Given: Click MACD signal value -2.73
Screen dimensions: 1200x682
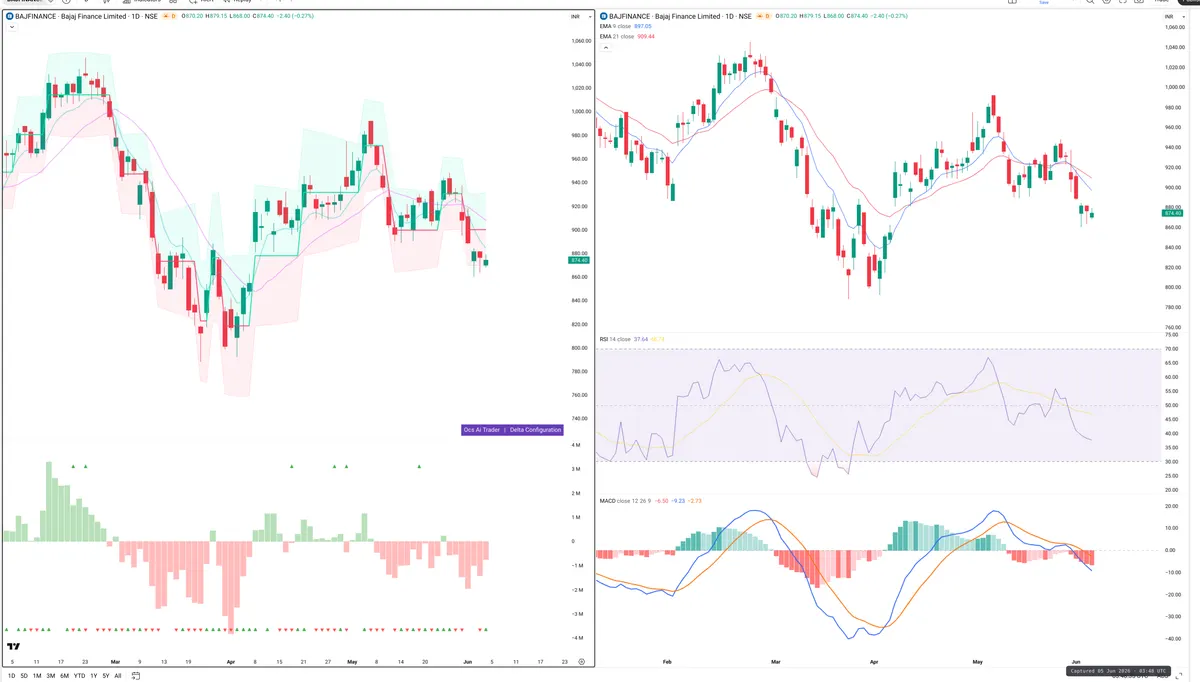Looking at the screenshot, I should click(x=695, y=500).
